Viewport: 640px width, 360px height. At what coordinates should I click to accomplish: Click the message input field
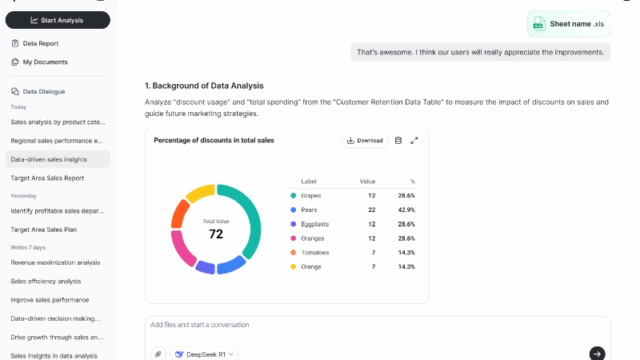[378, 330]
